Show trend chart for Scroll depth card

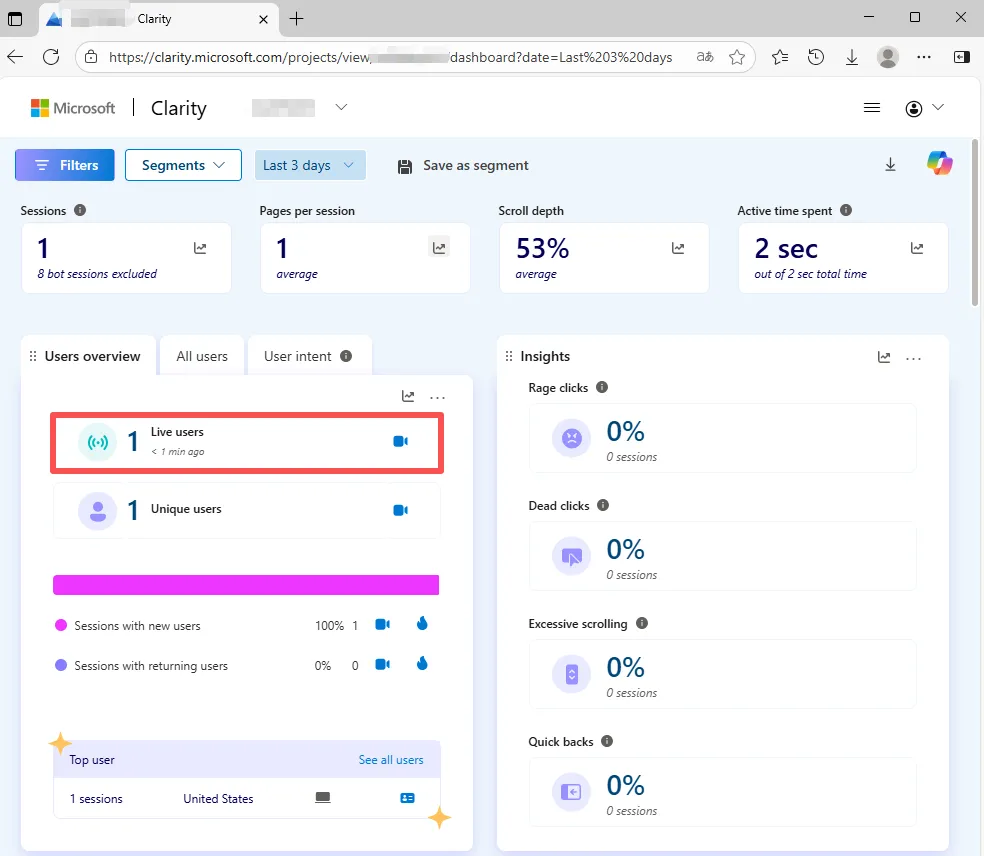click(678, 248)
